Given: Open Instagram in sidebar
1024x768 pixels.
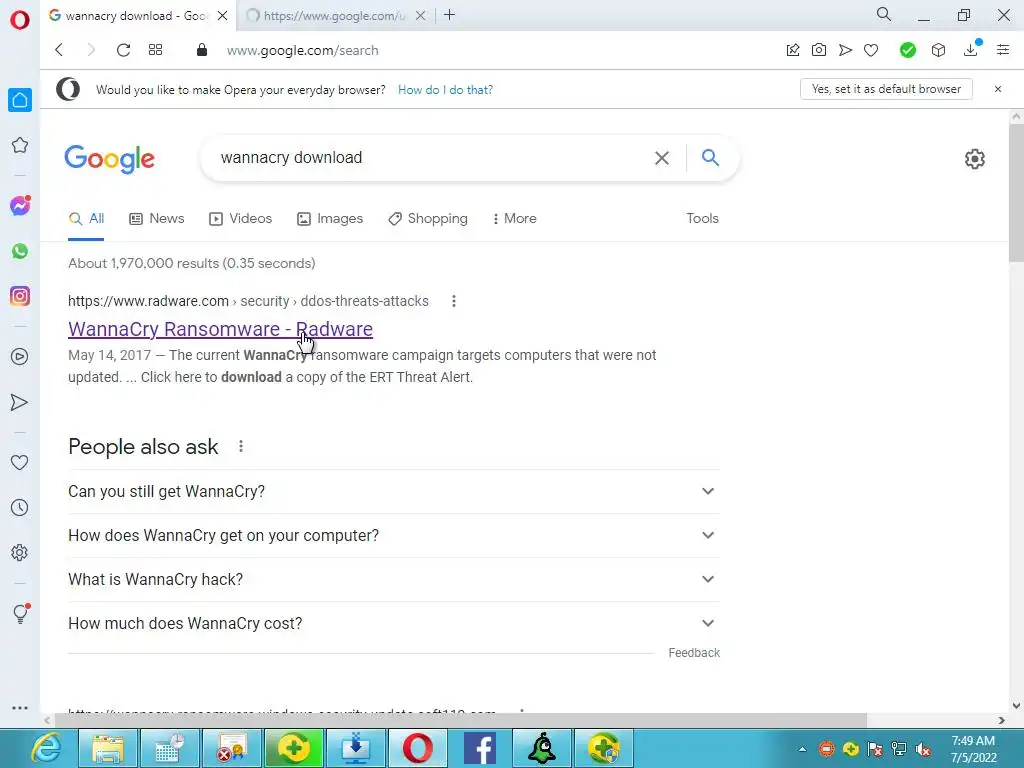Looking at the screenshot, I should (x=20, y=296).
